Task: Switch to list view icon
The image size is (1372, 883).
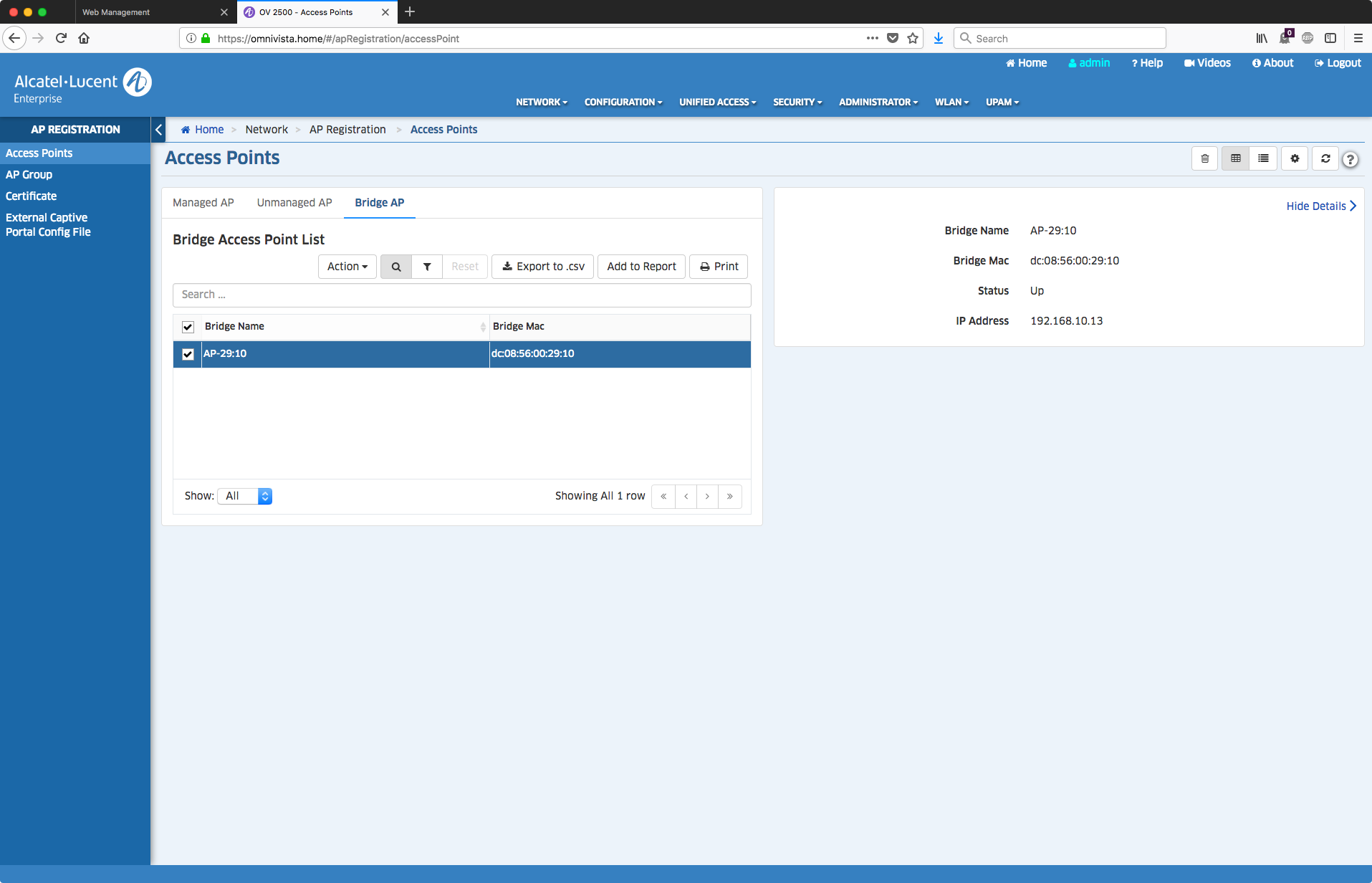Action: pyautogui.click(x=1263, y=158)
